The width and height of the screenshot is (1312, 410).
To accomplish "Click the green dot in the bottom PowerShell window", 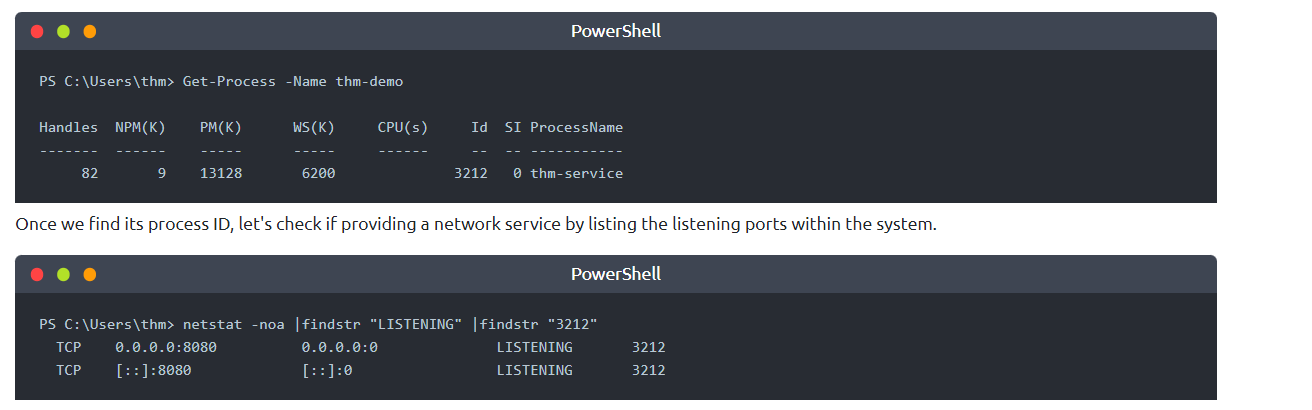I will (63, 274).
